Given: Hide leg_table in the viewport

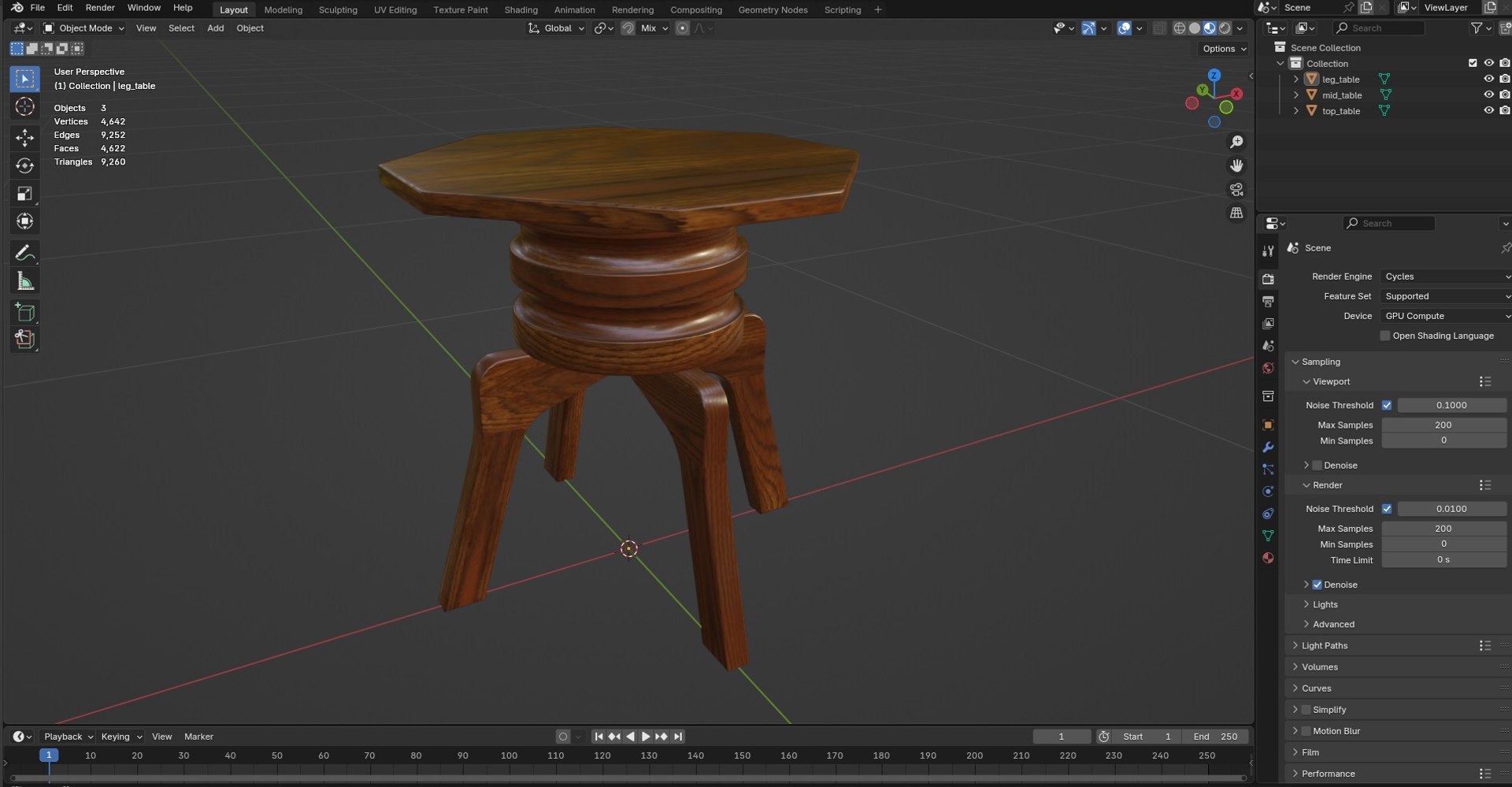Looking at the screenshot, I should coord(1488,79).
